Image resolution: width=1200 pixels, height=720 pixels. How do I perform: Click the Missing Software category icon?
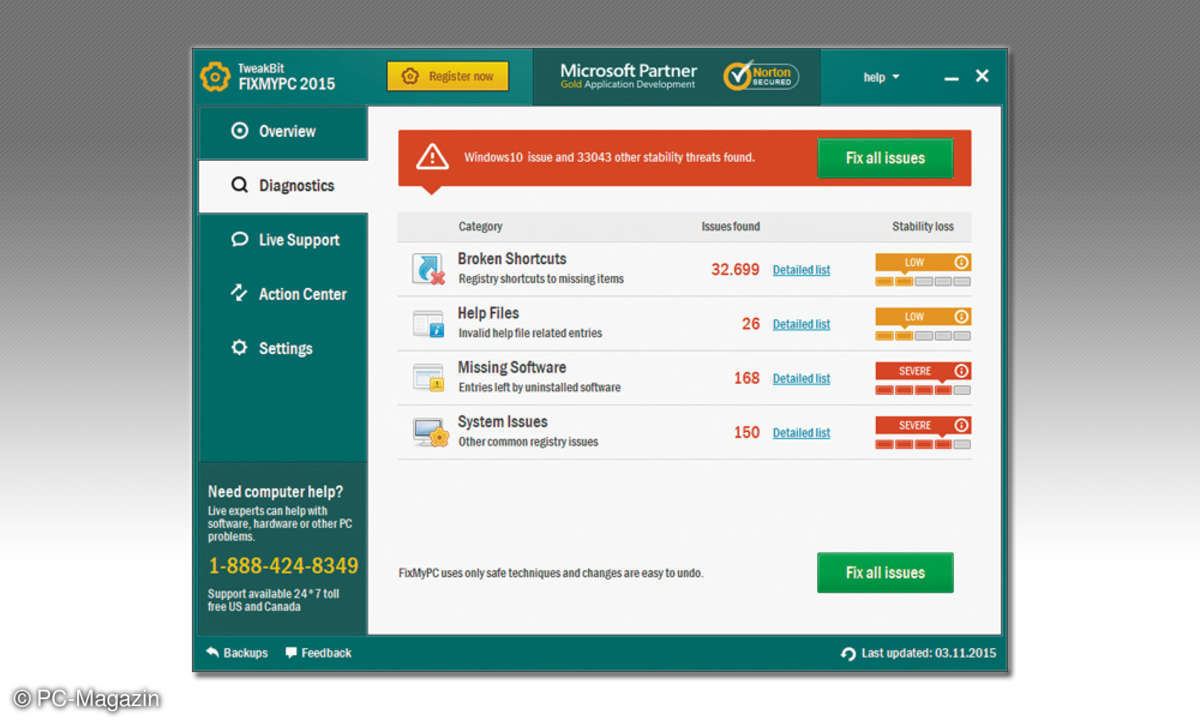(x=428, y=378)
